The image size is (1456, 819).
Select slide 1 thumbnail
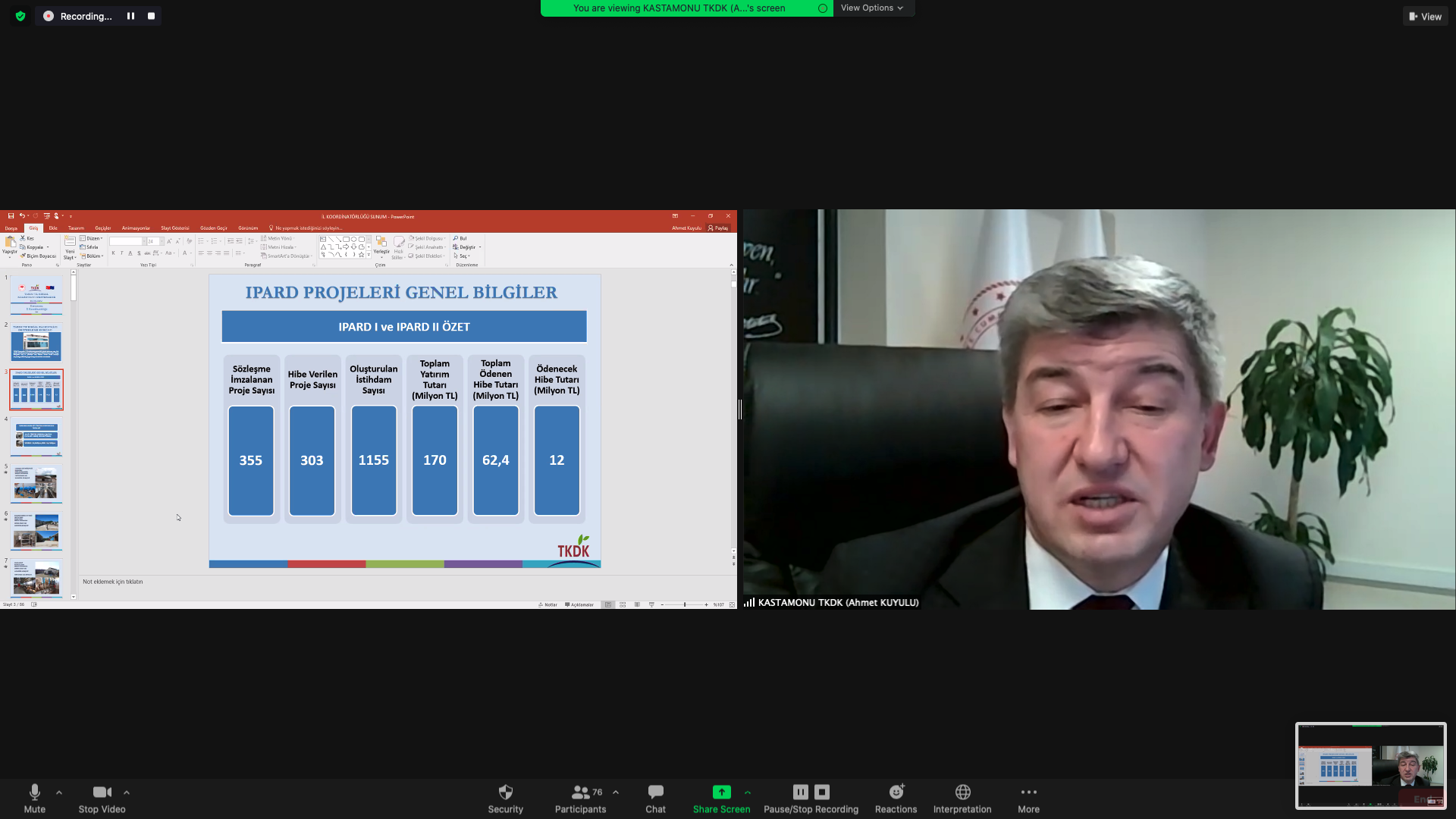(36, 296)
